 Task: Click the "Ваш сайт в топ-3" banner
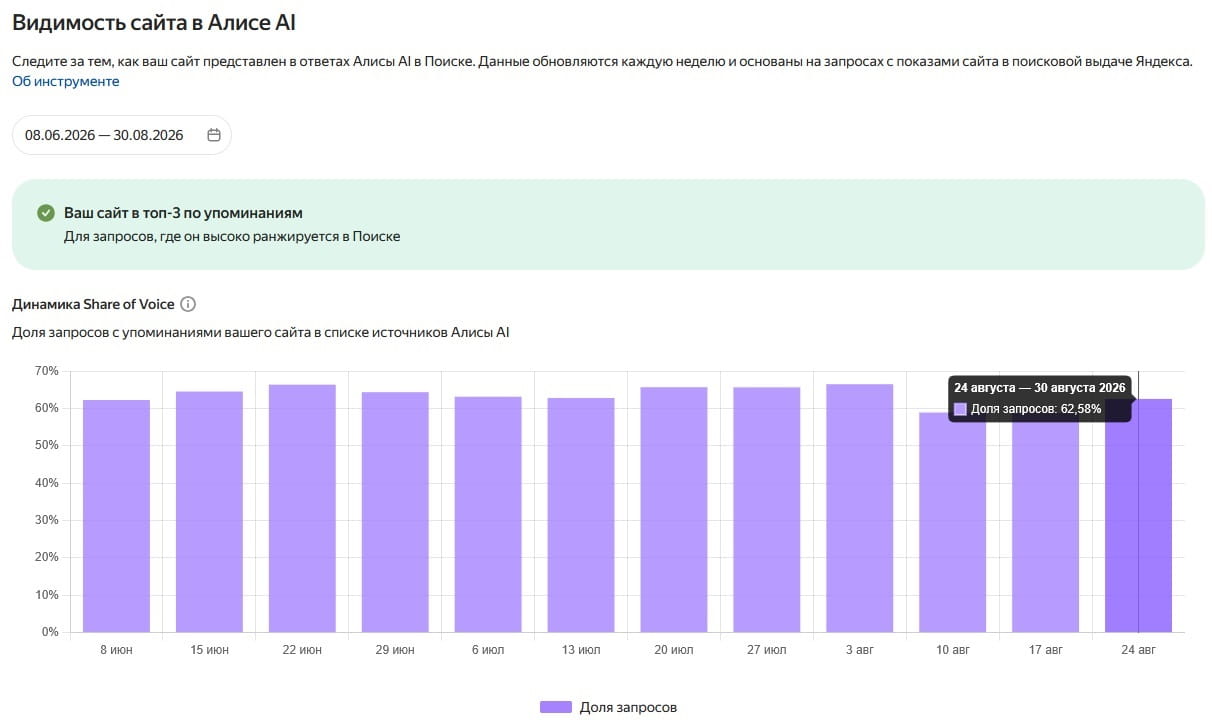(608, 225)
